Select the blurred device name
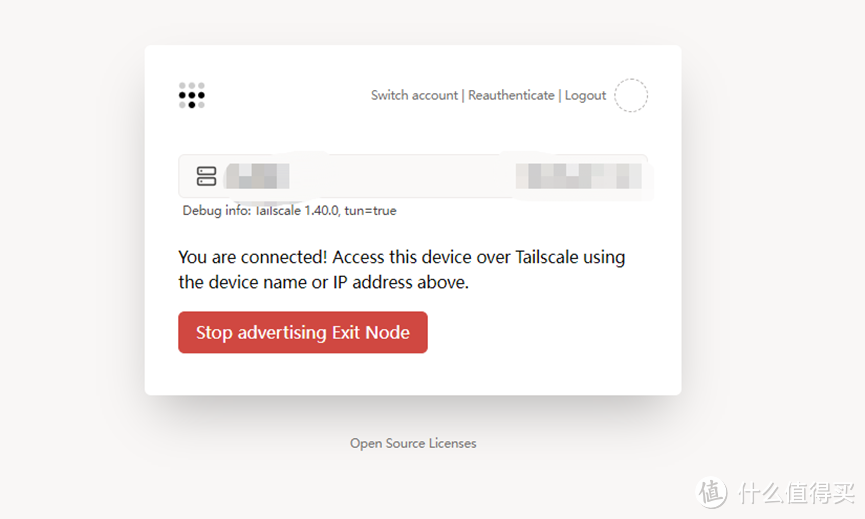 tap(257, 176)
